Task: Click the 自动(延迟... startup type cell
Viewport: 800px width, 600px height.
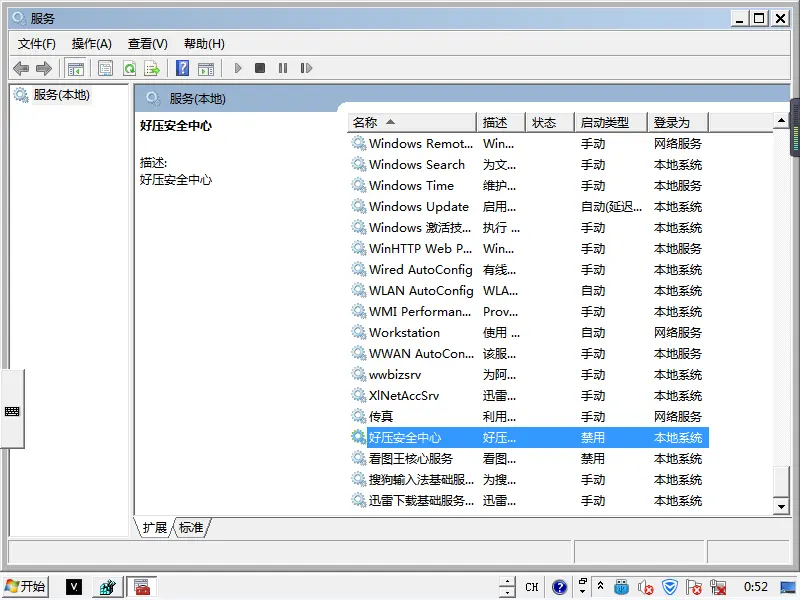Action: pos(611,207)
